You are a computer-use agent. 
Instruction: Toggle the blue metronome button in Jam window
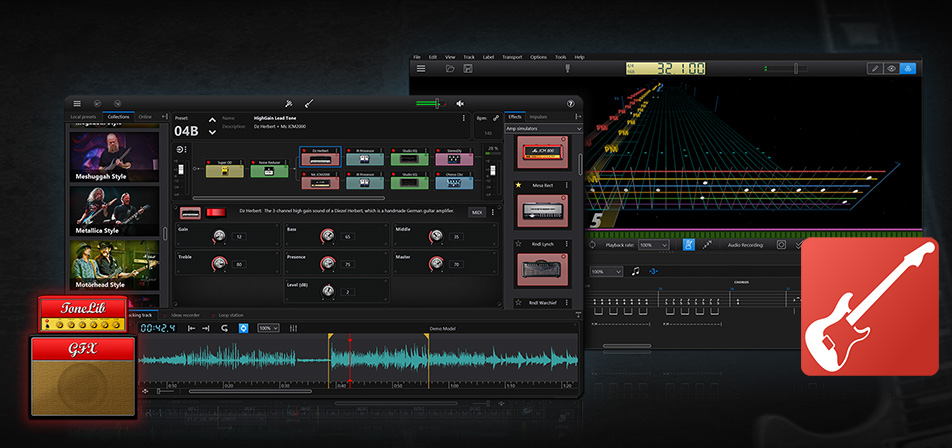pyautogui.click(x=688, y=245)
